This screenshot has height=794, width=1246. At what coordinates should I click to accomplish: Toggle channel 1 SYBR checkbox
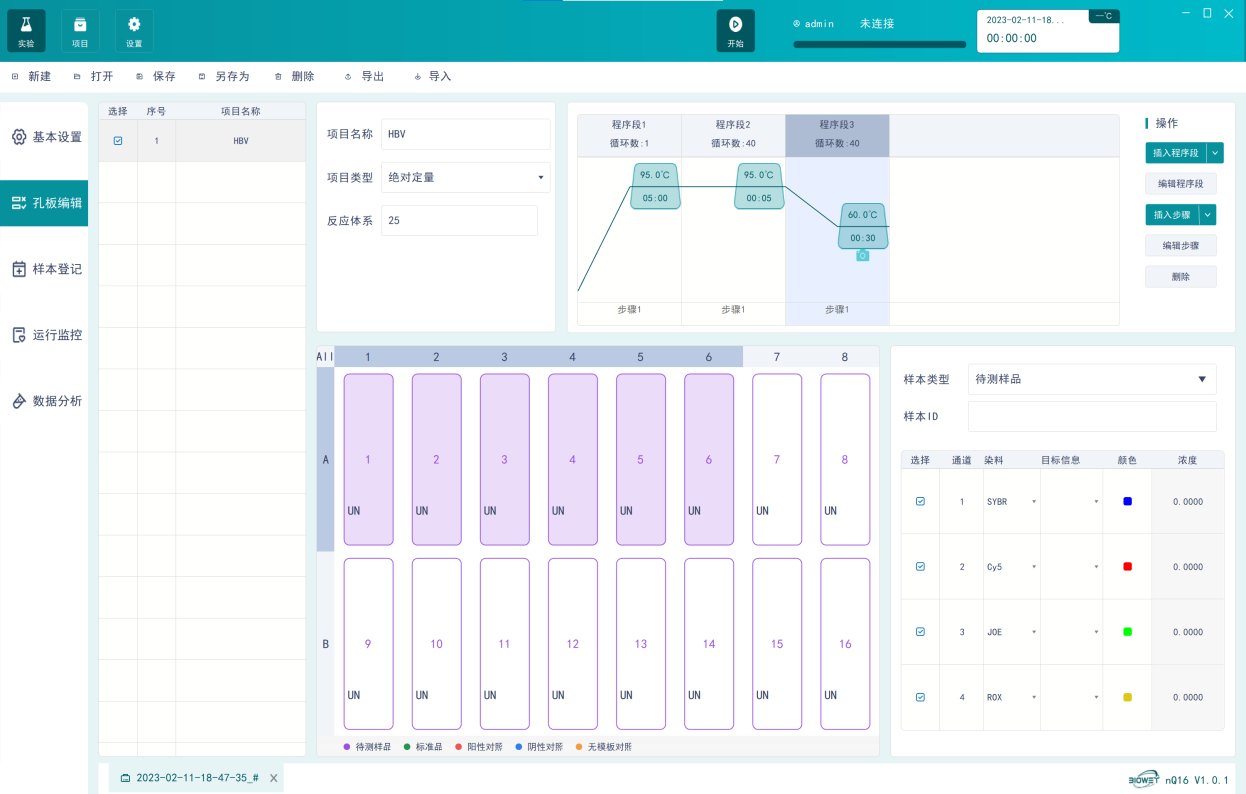point(920,501)
